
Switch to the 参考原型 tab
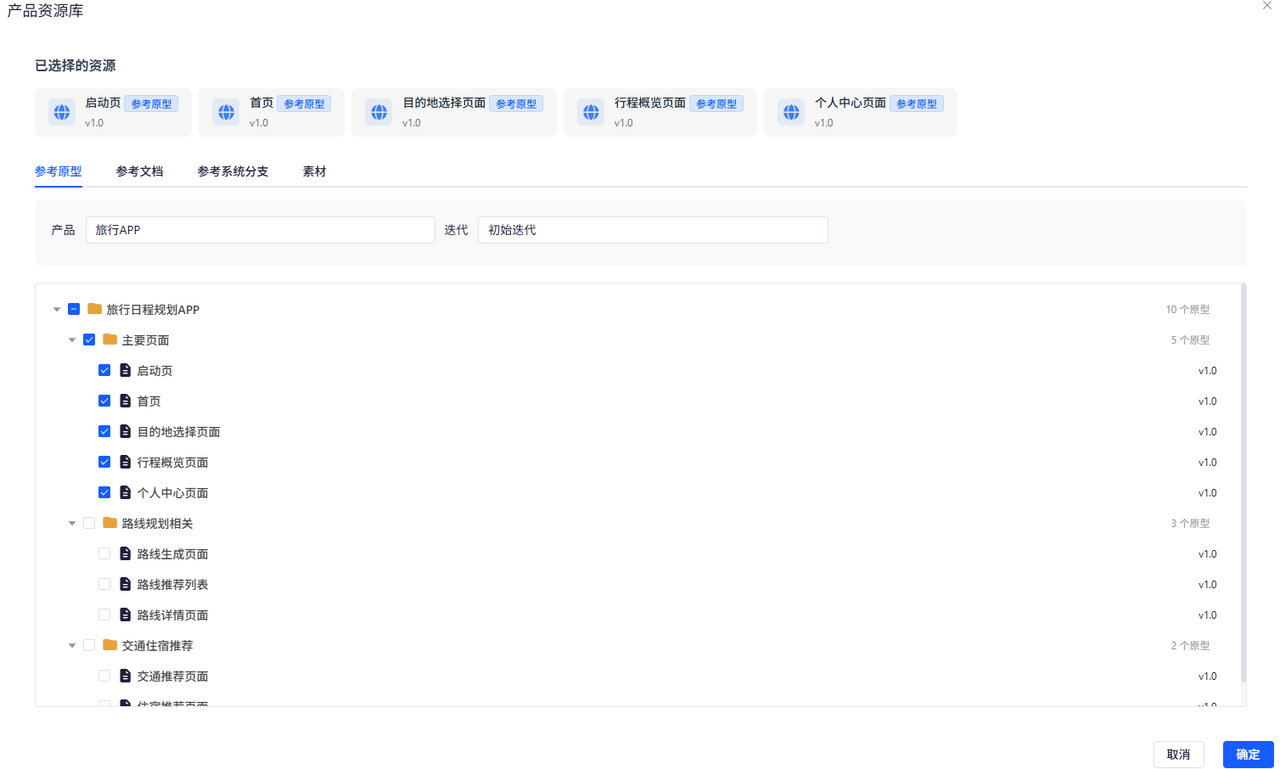(x=58, y=171)
